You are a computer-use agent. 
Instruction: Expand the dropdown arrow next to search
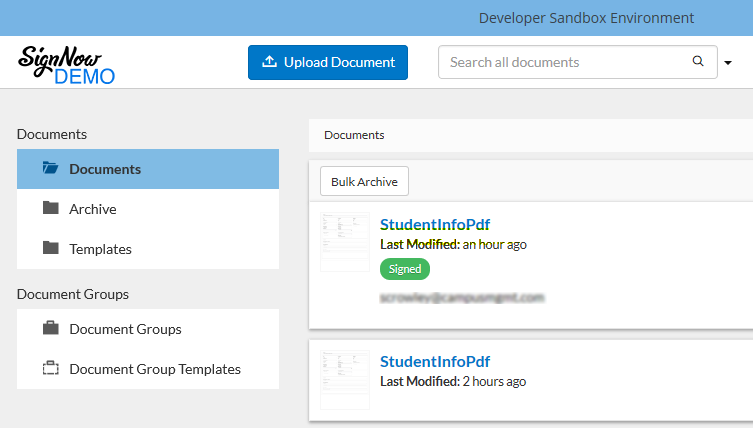pos(728,63)
